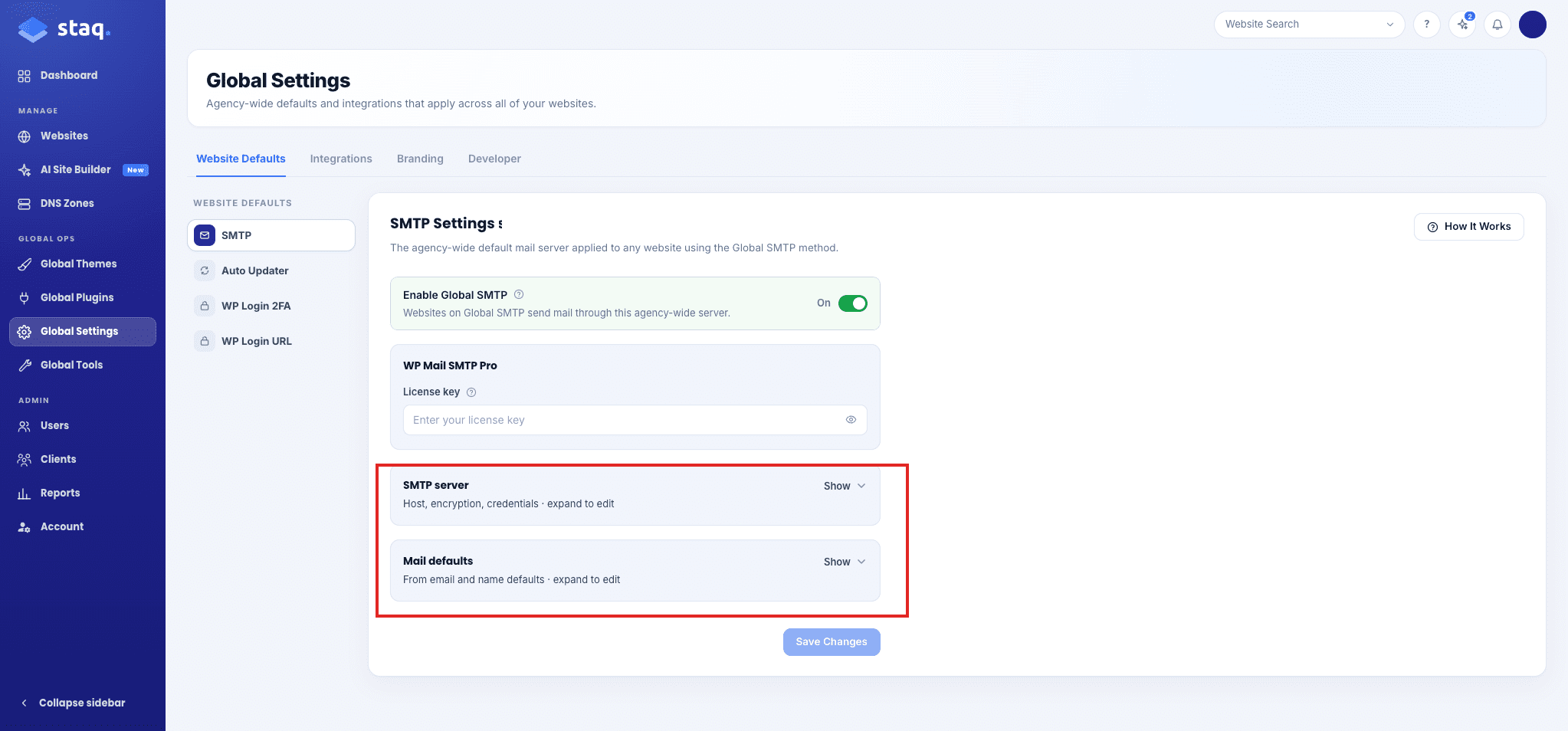Open Global Themes page
Viewport: 1568px width, 731px height.
83,264
